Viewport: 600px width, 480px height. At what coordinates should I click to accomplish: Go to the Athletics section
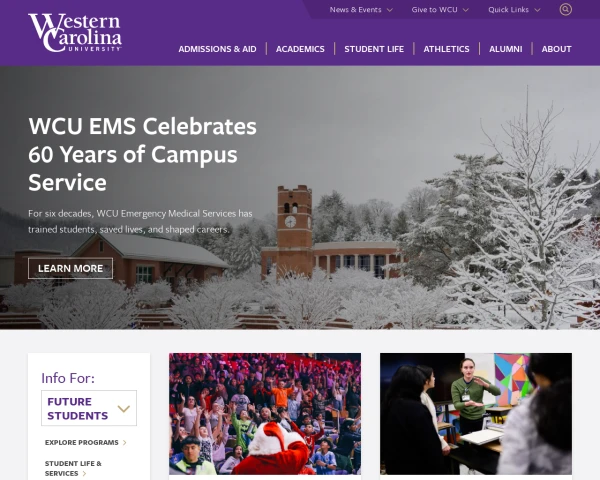tap(446, 49)
